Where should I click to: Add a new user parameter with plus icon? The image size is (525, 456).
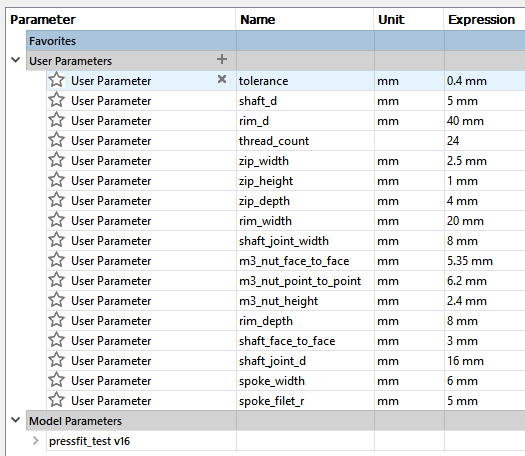[x=222, y=60]
